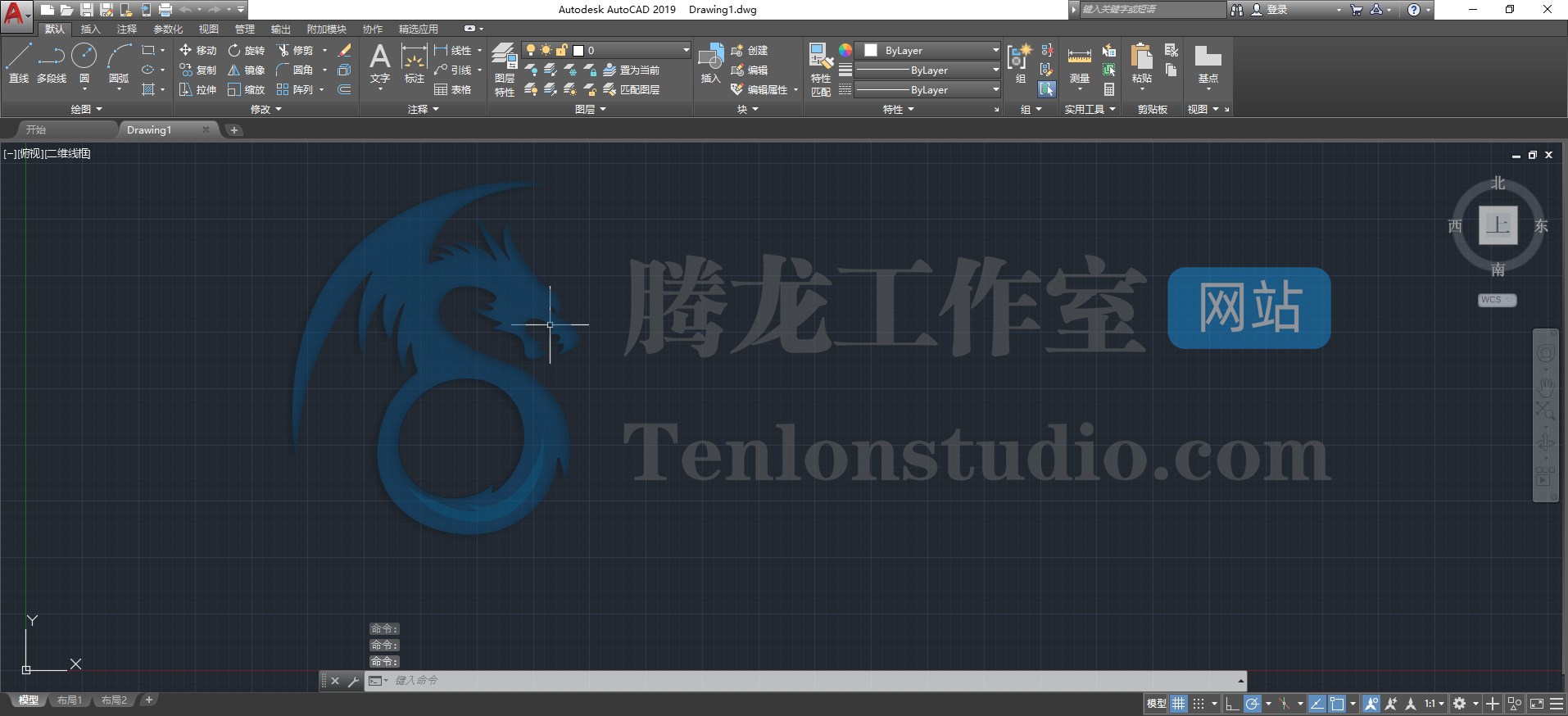Viewport: 1568px width, 716px height.
Task: Toggle object snap tracking
Action: 1317,704
